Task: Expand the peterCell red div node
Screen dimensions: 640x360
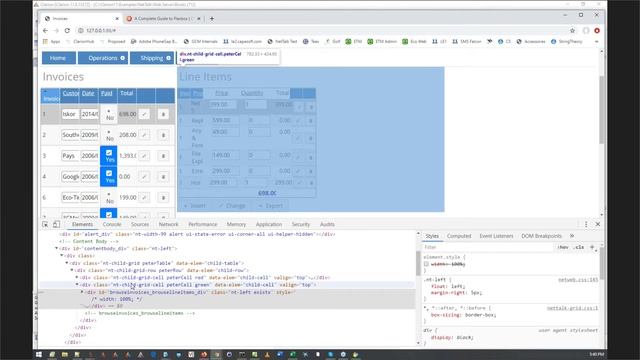Action: (77, 278)
